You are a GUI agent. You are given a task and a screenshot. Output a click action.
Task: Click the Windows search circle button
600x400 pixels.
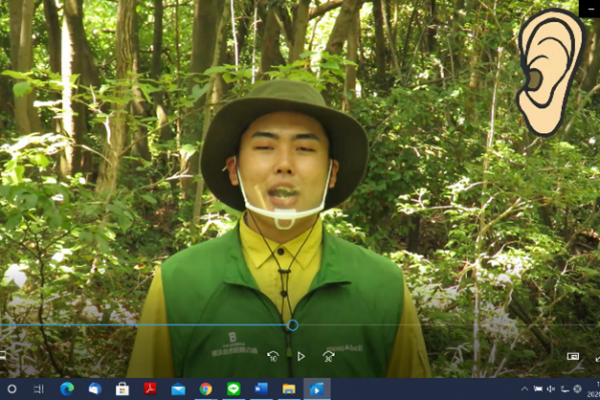(12, 388)
